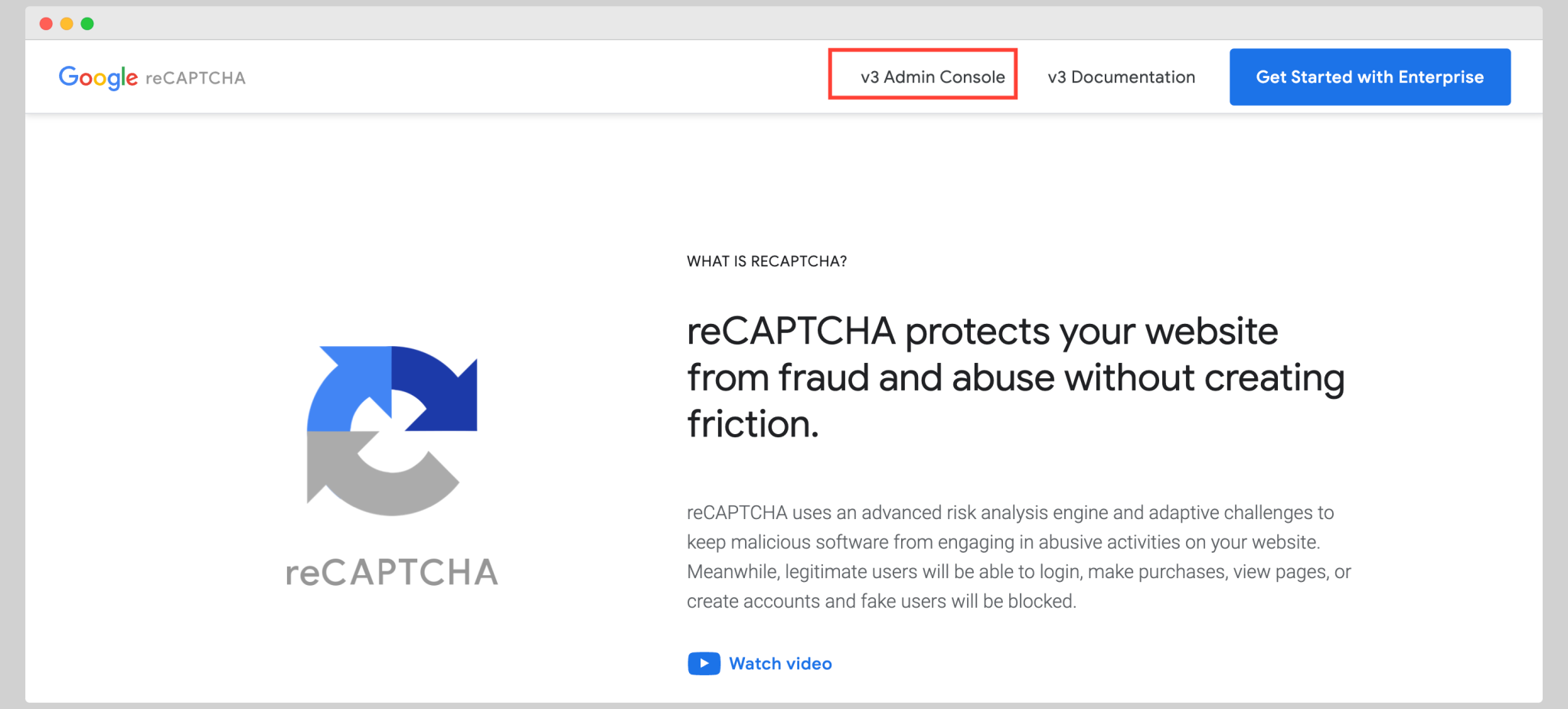Open the v3 Admin Console
Image resolution: width=1568 pixels, height=709 pixels.
click(x=932, y=77)
